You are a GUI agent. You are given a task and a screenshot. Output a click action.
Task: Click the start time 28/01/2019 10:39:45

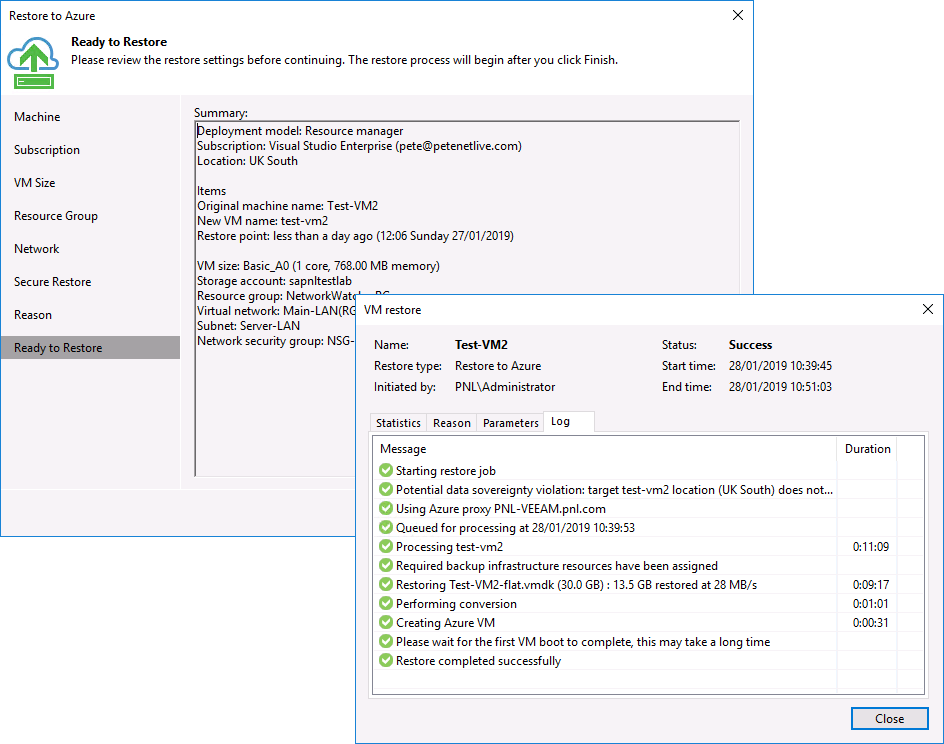click(780, 366)
